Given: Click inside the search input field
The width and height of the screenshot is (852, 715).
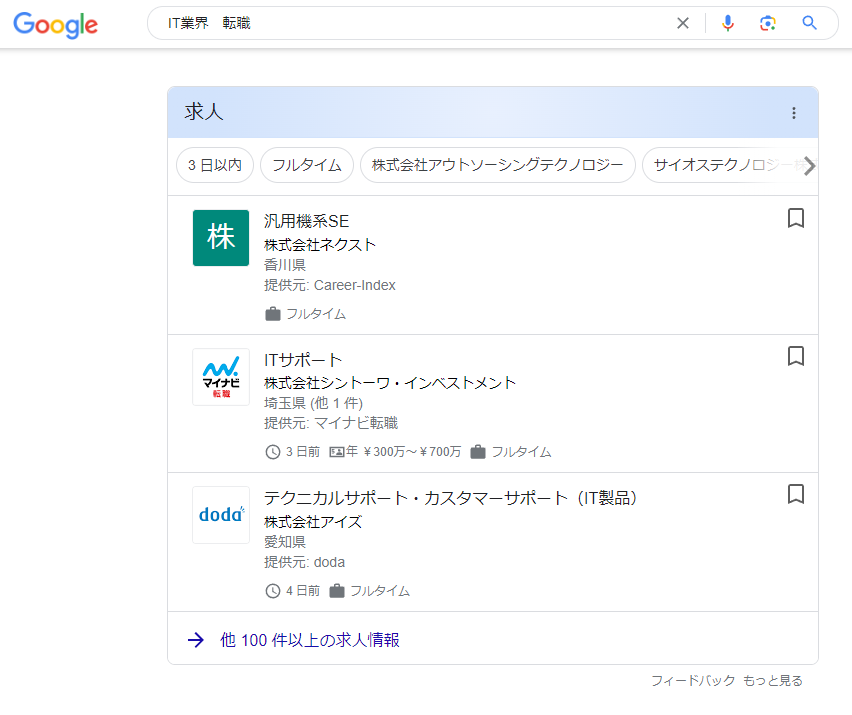Looking at the screenshot, I should [x=400, y=22].
